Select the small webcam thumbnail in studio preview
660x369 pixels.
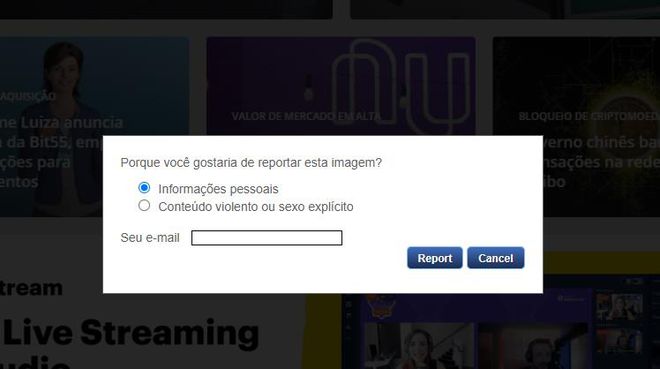(620, 306)
